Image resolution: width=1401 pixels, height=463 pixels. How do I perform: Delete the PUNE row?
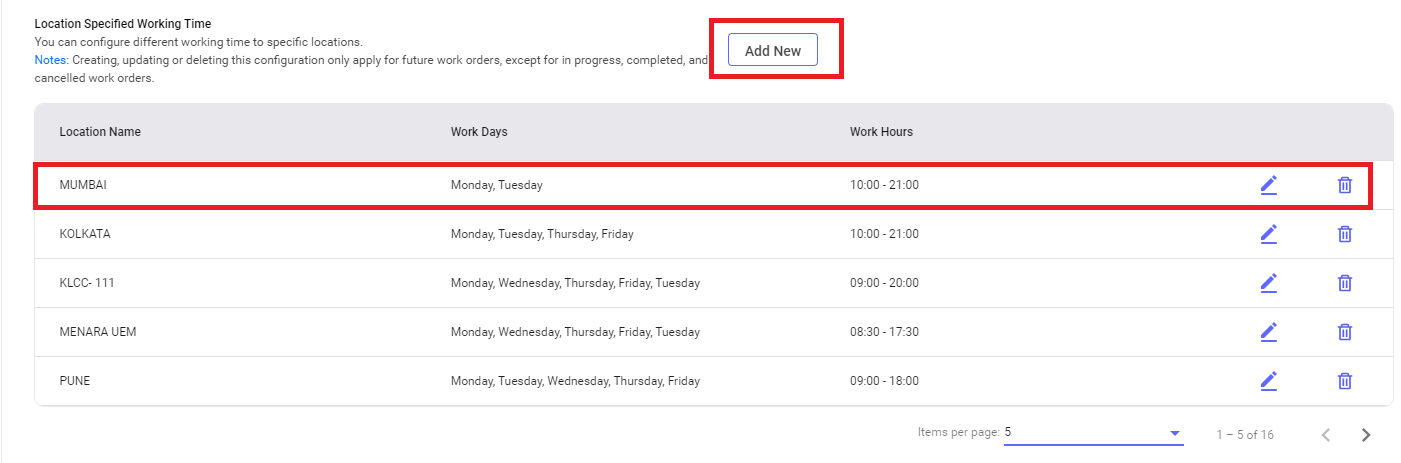[x=1345, y=381]
